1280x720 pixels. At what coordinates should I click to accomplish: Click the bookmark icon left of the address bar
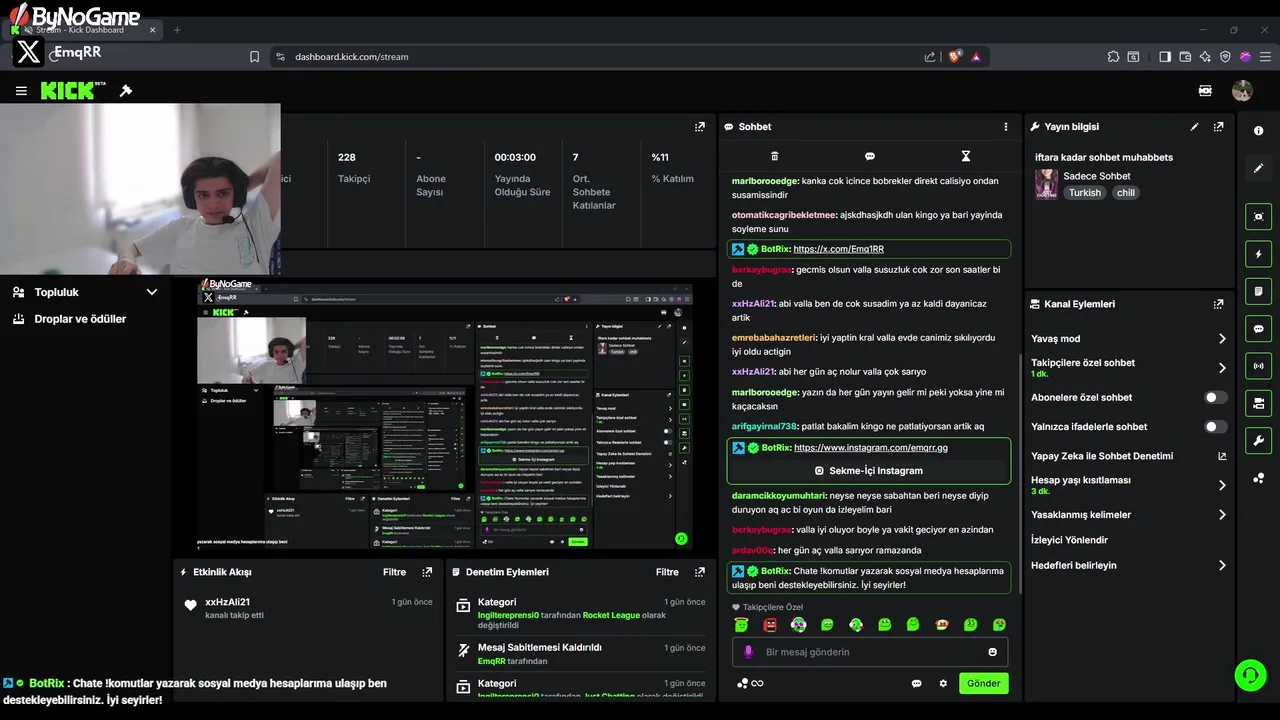tap(254, 57)
